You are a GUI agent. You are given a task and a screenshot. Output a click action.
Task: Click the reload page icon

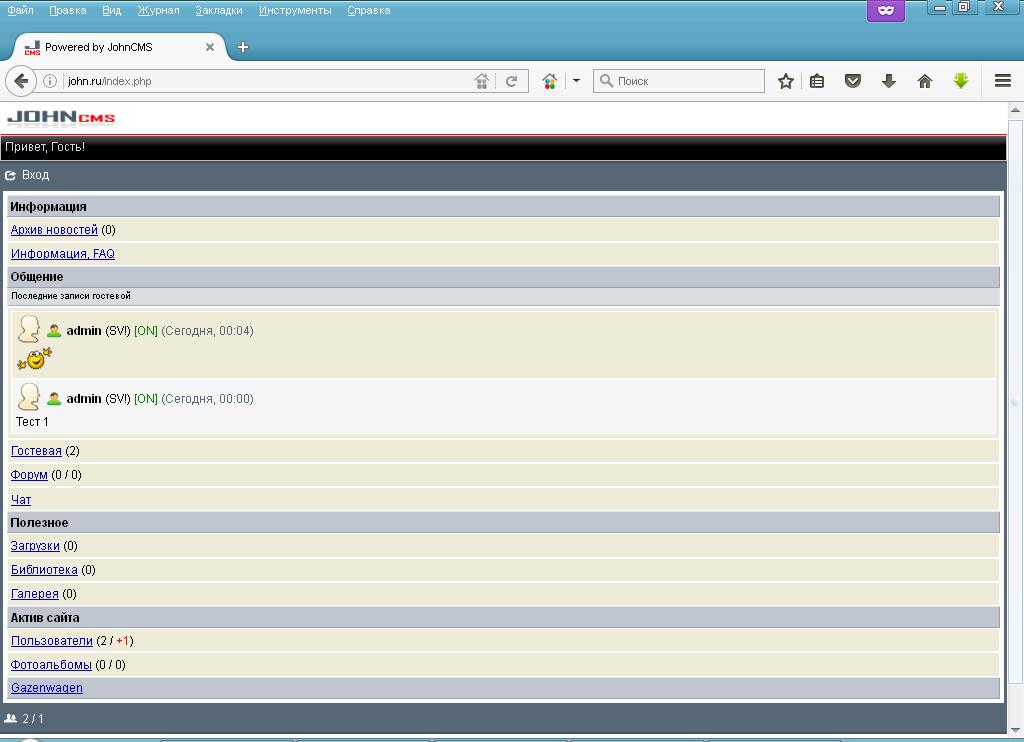(511, 81)
